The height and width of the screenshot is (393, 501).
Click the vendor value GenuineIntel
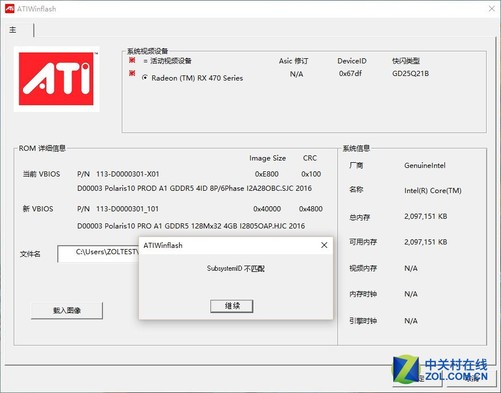425,165
